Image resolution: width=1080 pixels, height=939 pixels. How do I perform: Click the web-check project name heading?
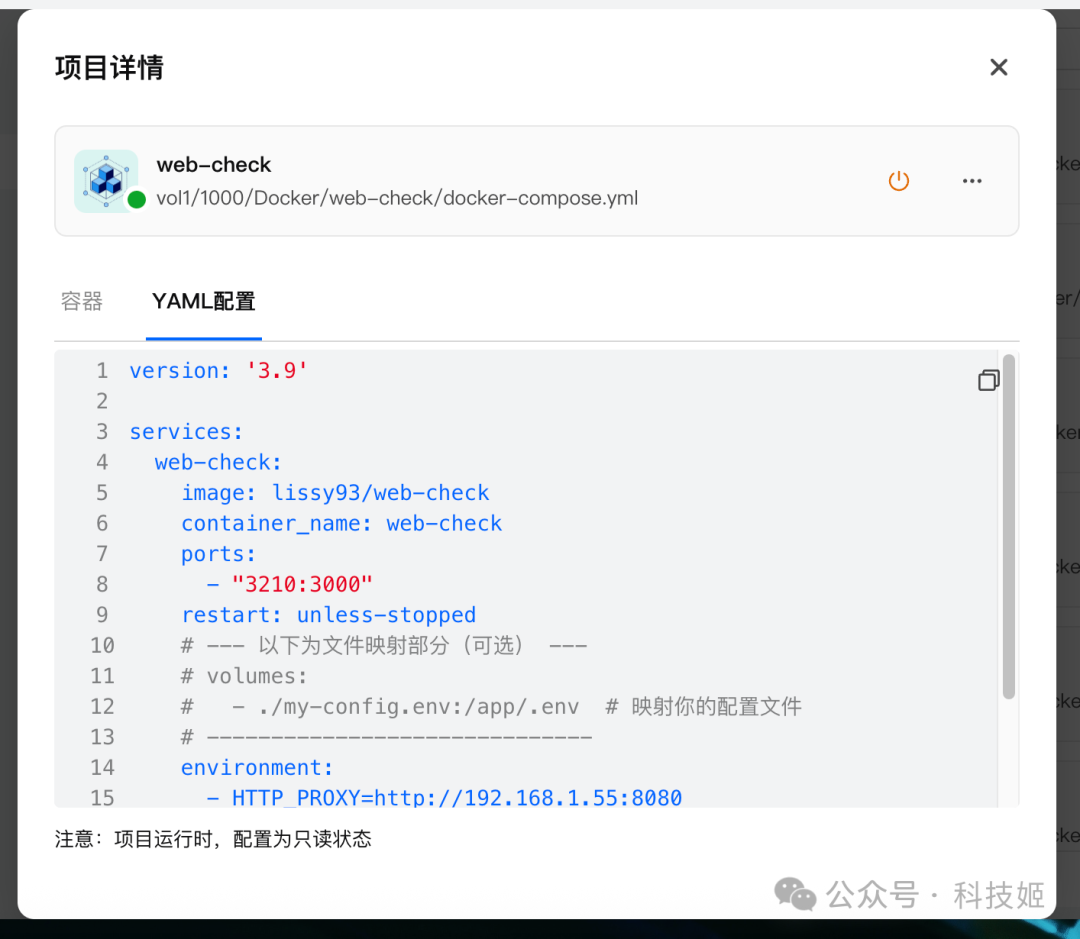tap(214, 165)
